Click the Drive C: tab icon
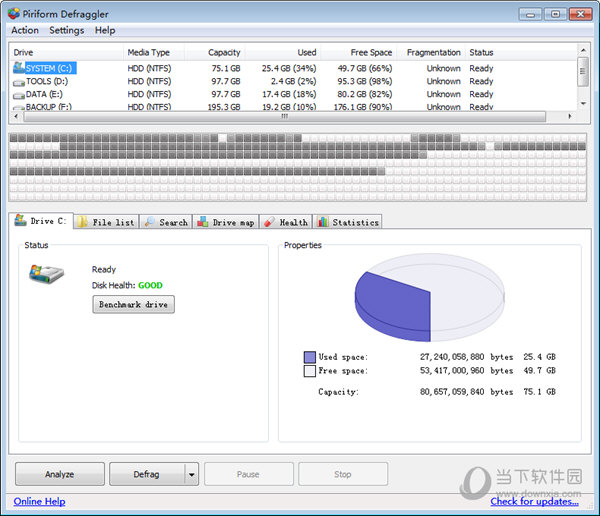The image size is (600, 516). pyautogui.click(x=21, y=220)
